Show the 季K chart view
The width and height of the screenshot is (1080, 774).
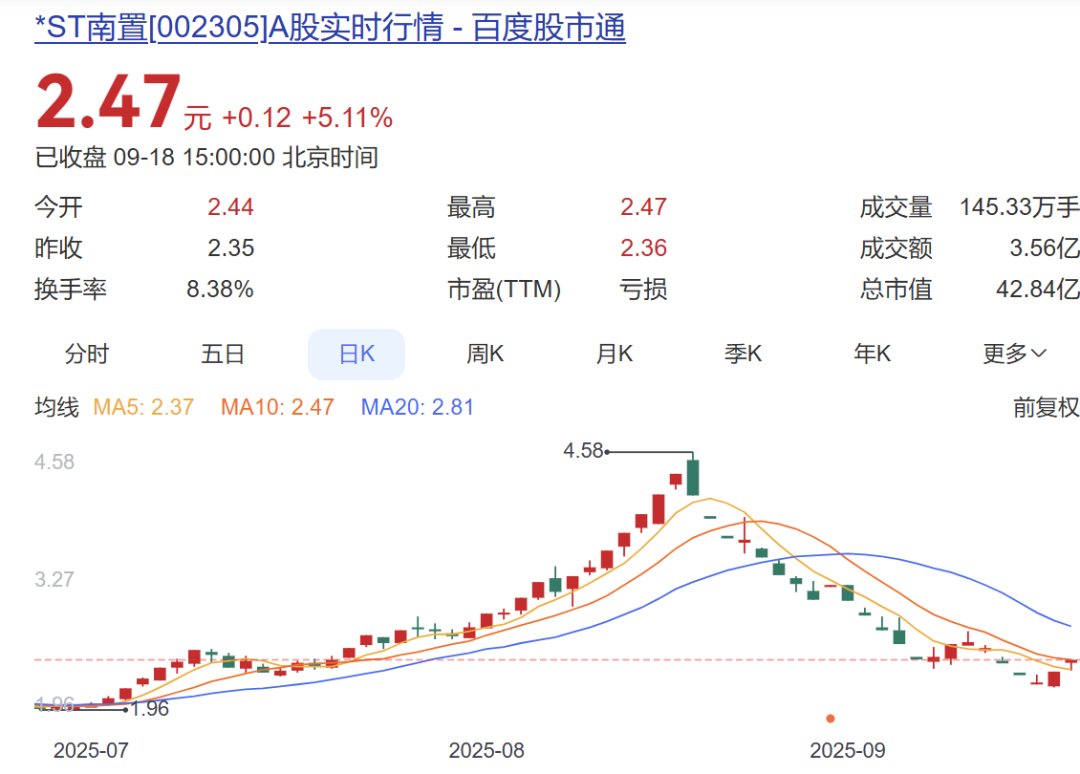point(743,354)
